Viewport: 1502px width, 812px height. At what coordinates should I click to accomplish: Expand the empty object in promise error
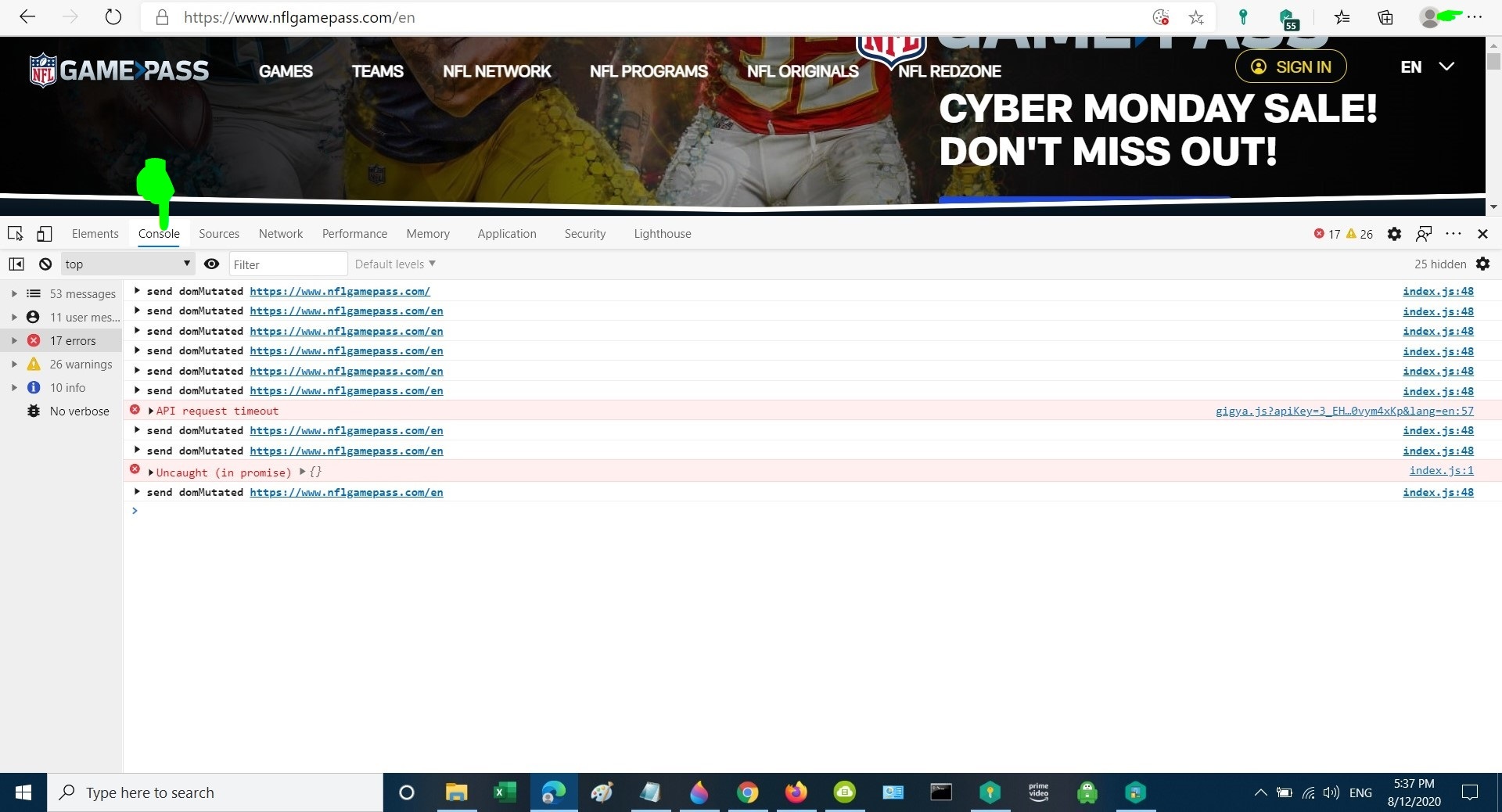[303, 472]
